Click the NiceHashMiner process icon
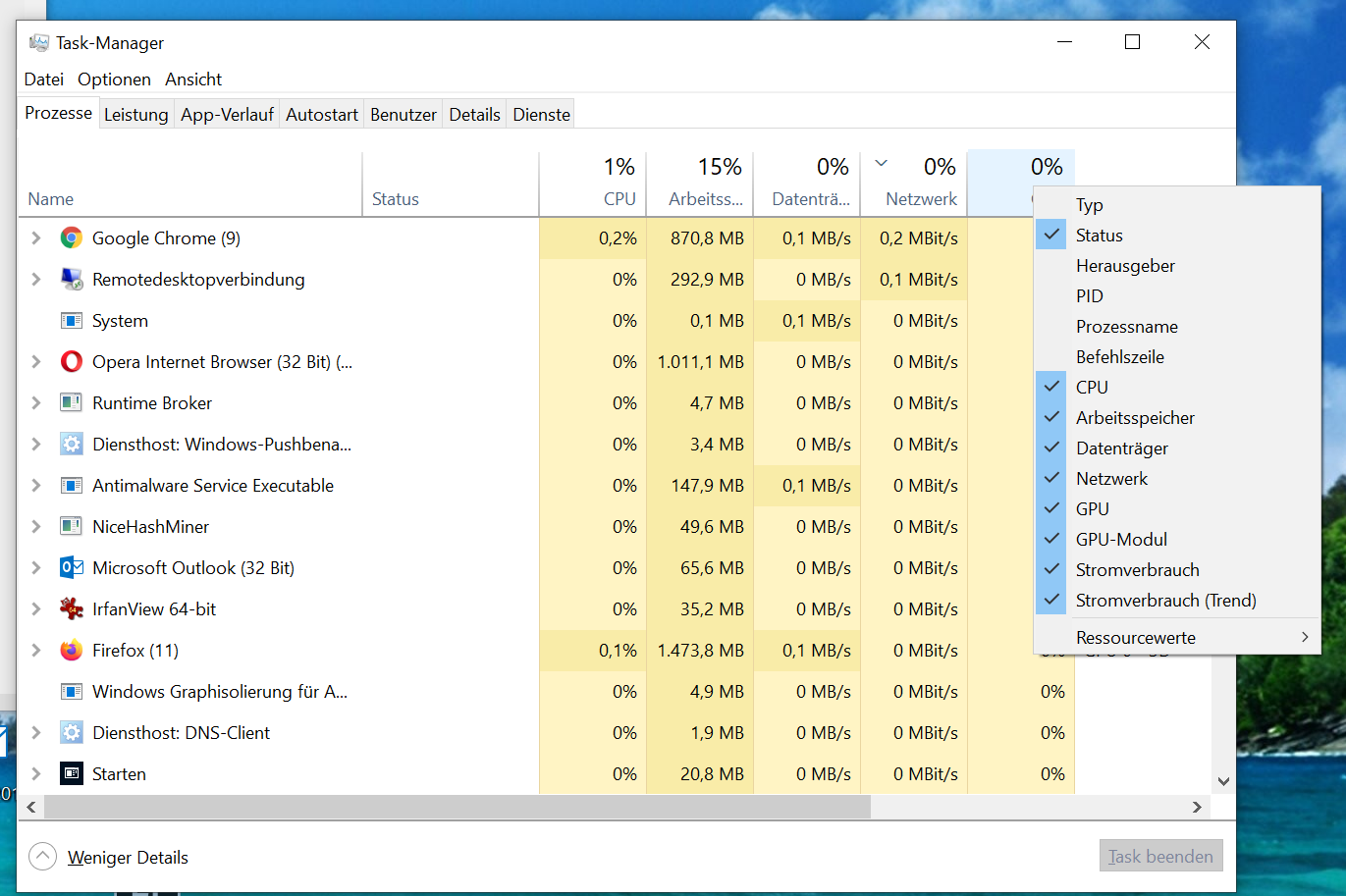This screenshot has height=896, width=1346. [72, 527]
